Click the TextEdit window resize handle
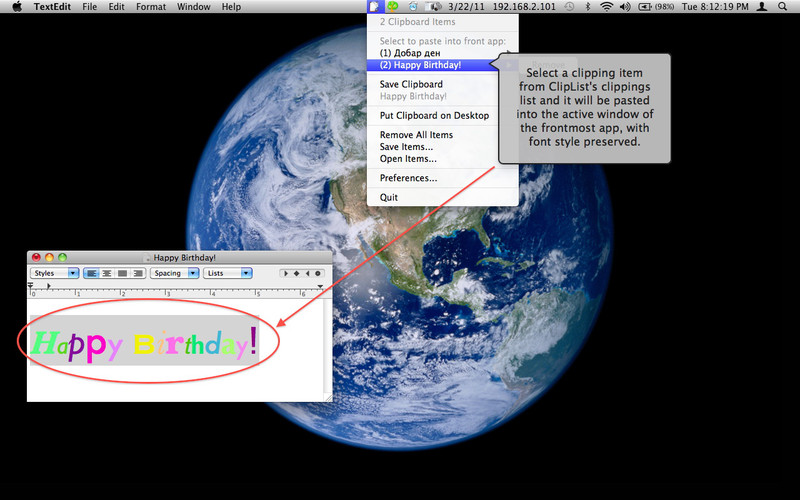This screenshot has width=800, height=500. (x=328, y=397)
